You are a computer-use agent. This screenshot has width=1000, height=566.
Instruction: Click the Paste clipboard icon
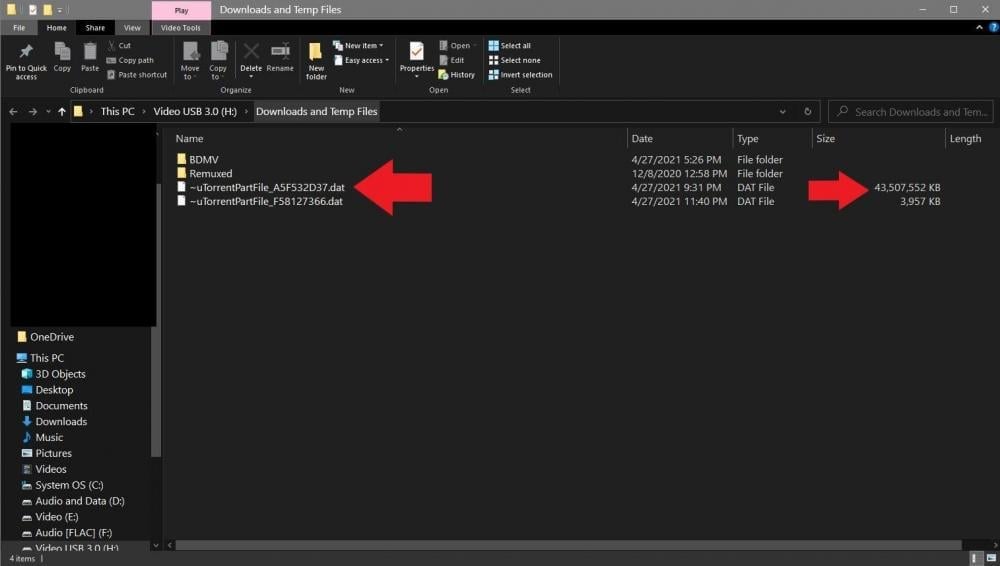90,52
